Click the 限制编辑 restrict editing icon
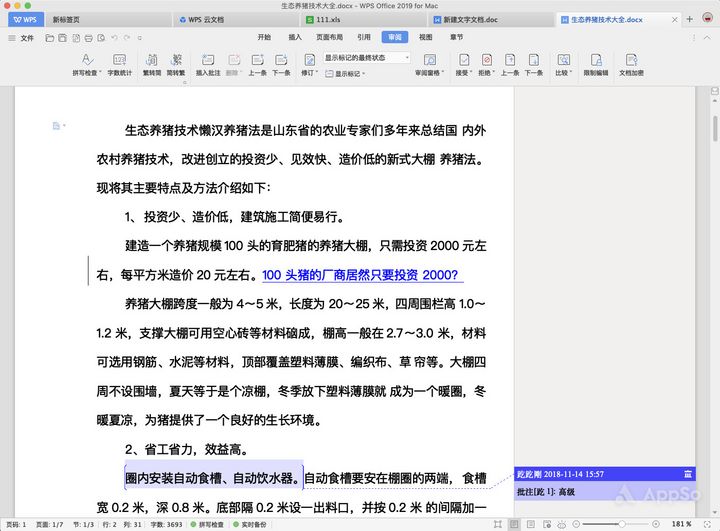Viewport: 720px width, 531px height. [595, 60]
